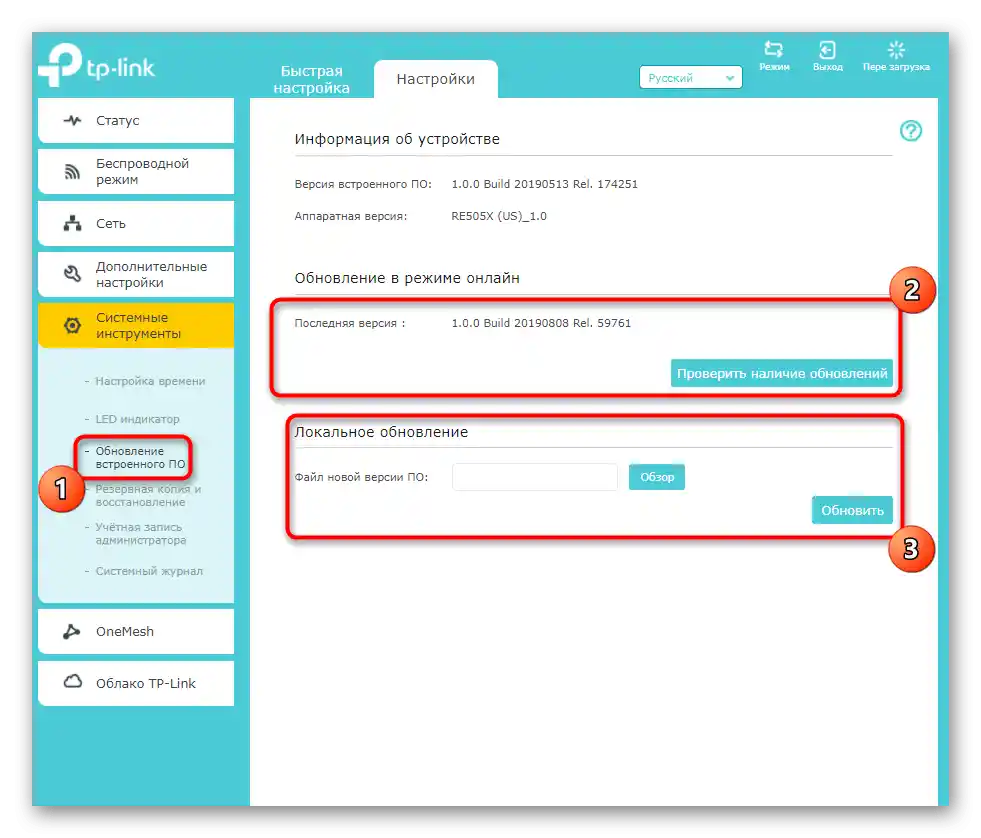Click the Статус pulse icon
Image resolution: width=981 pixels, height=838 pixels.
[73, 120]
